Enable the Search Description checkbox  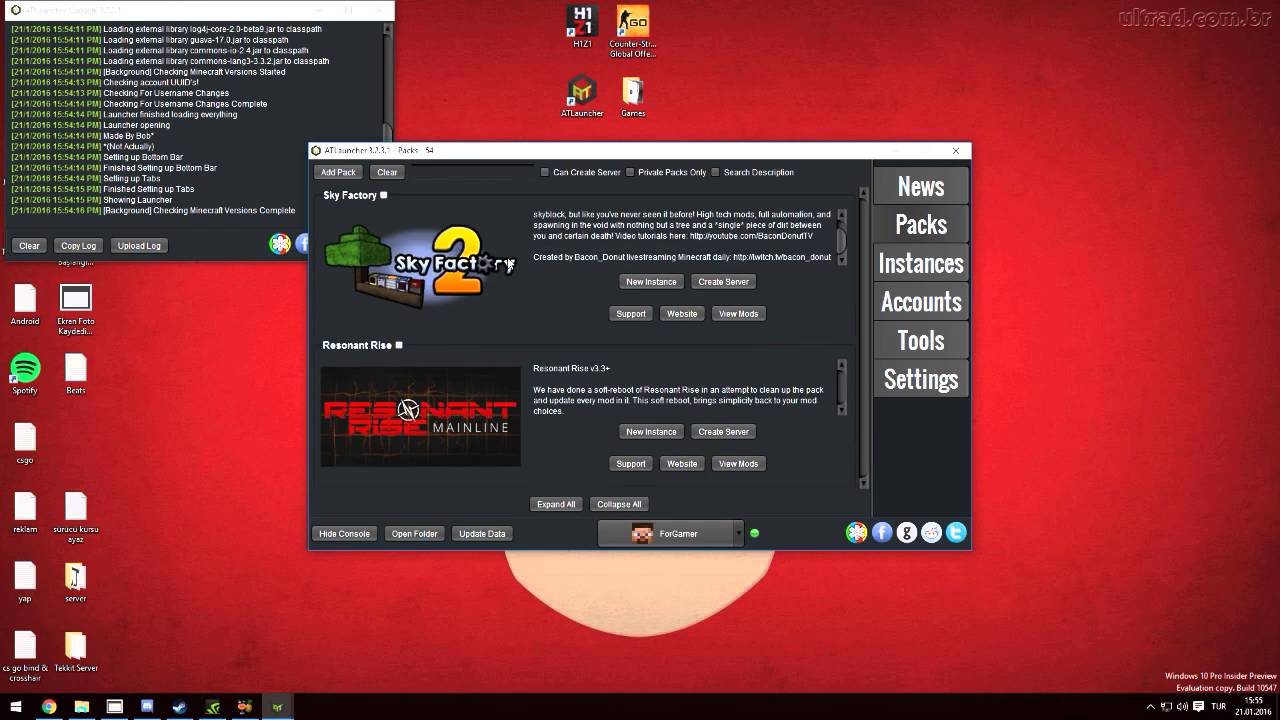(x=715, y=172)
